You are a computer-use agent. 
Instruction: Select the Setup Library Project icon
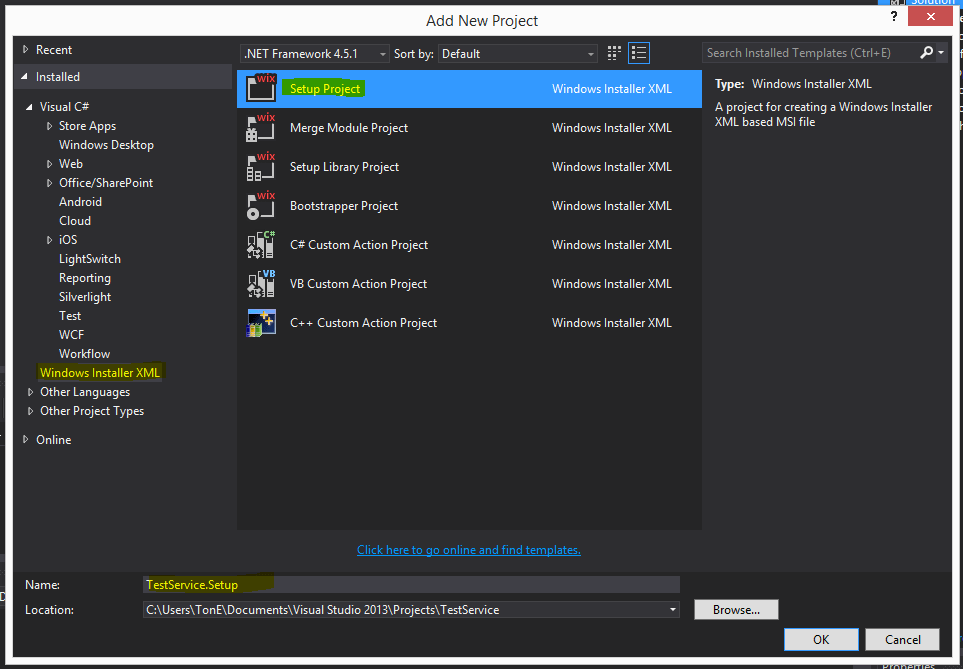[260, 166]
